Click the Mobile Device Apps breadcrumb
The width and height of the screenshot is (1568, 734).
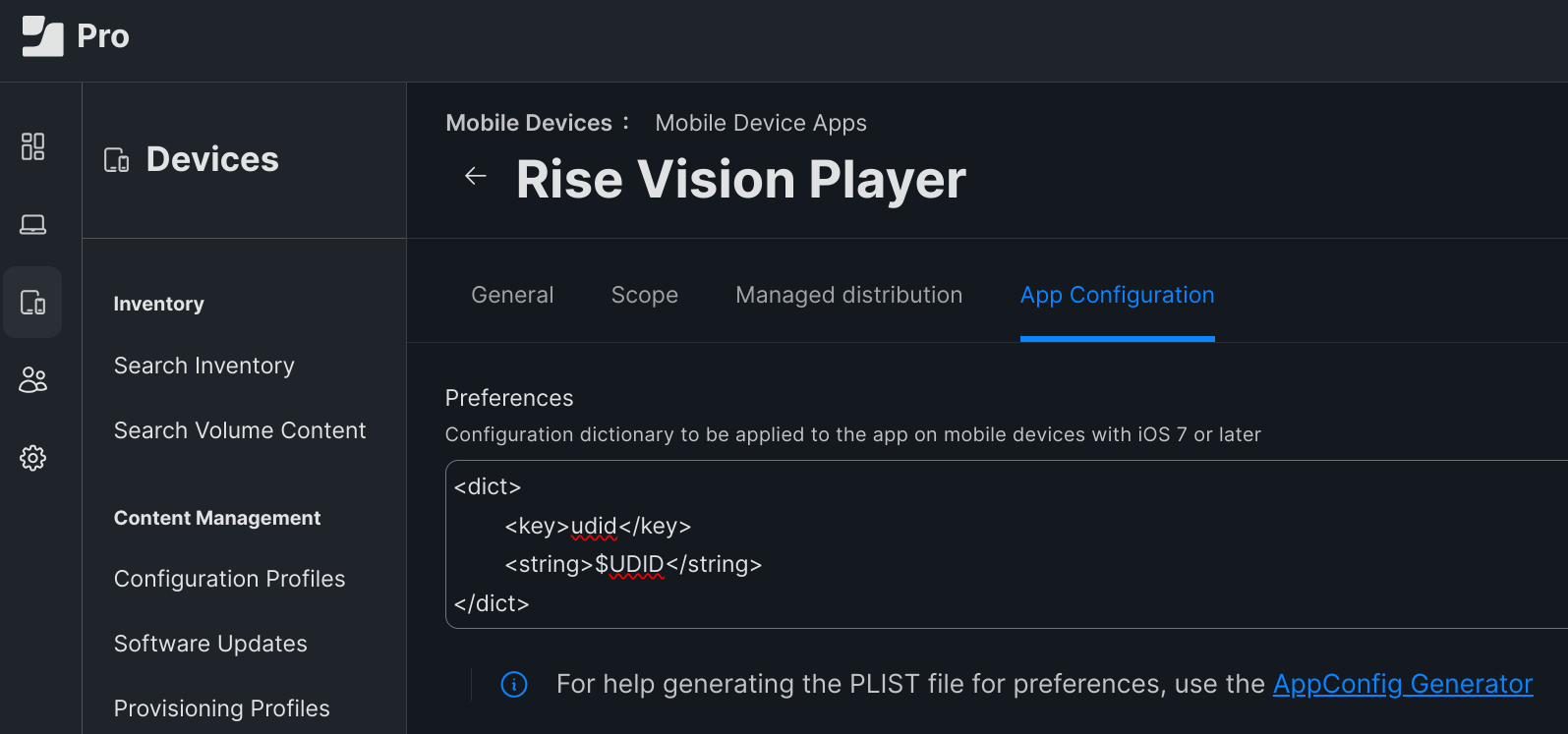(x=761, y=123)
